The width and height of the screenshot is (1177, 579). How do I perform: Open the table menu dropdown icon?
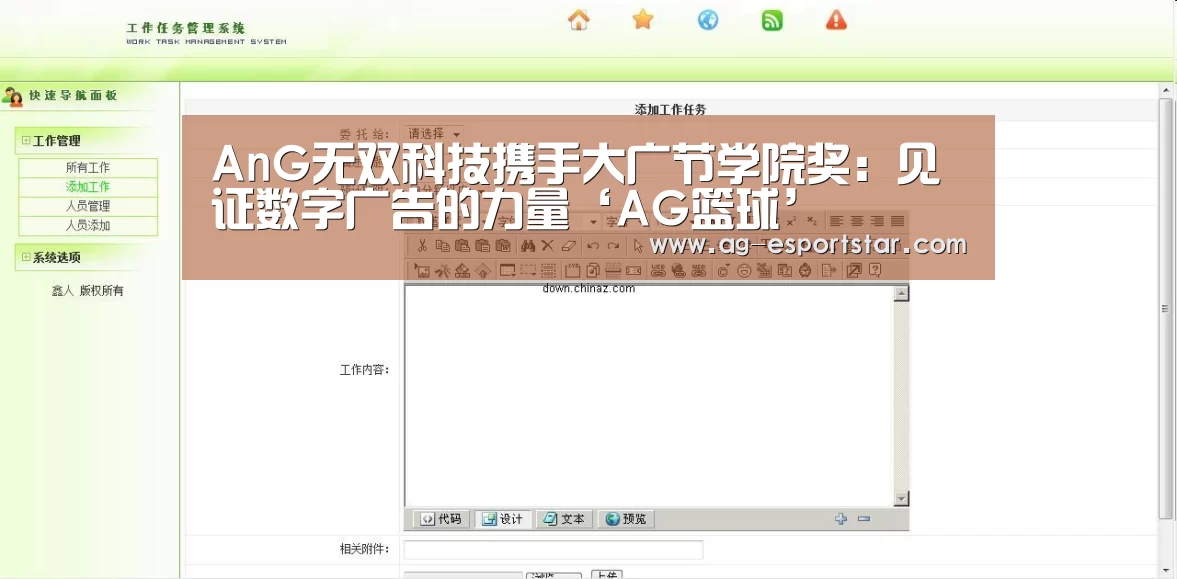pos(507,270)
